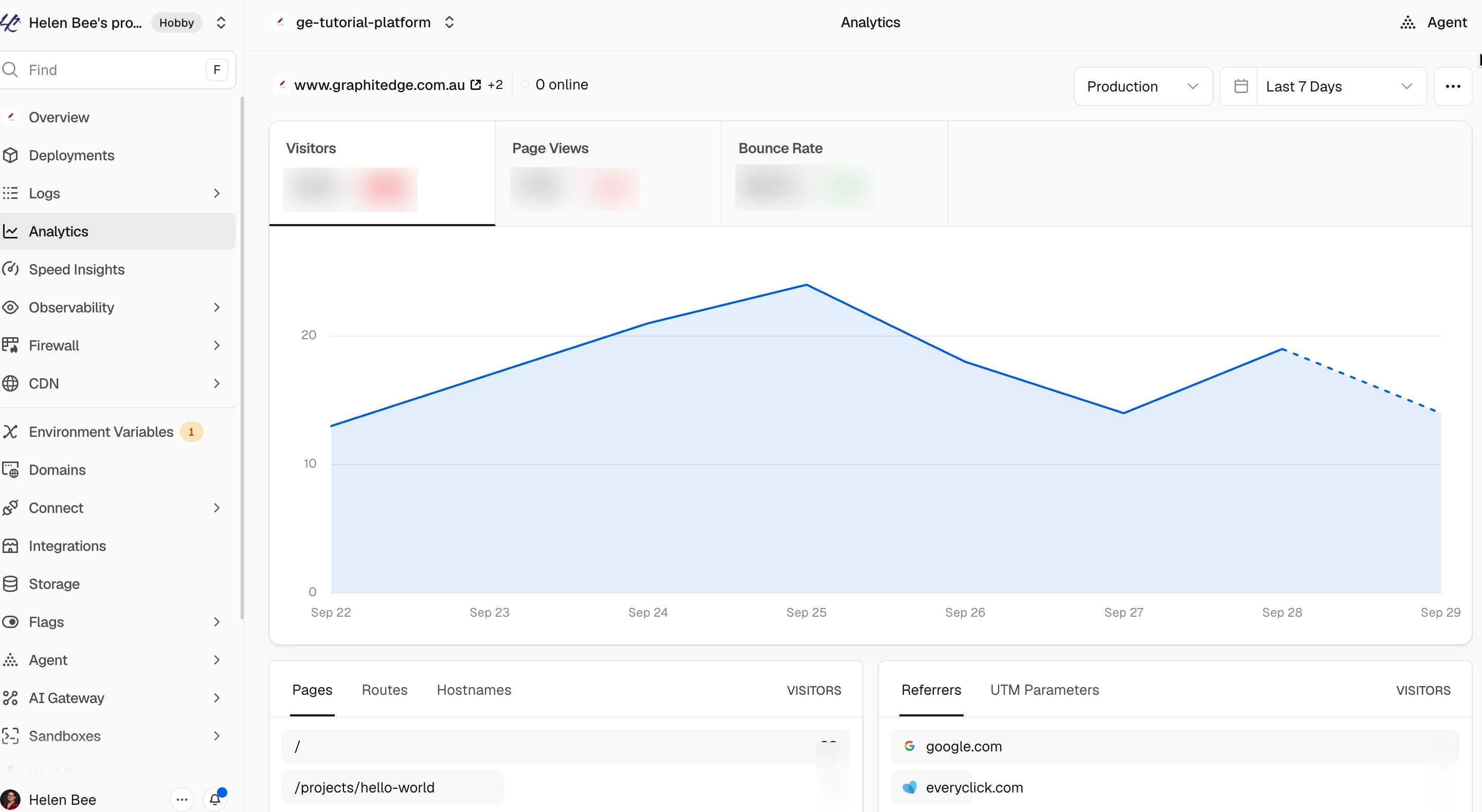Click the Helen Bee avatar
The width and height of the screenshot is (1482, 812).
[x=10, y=799]
